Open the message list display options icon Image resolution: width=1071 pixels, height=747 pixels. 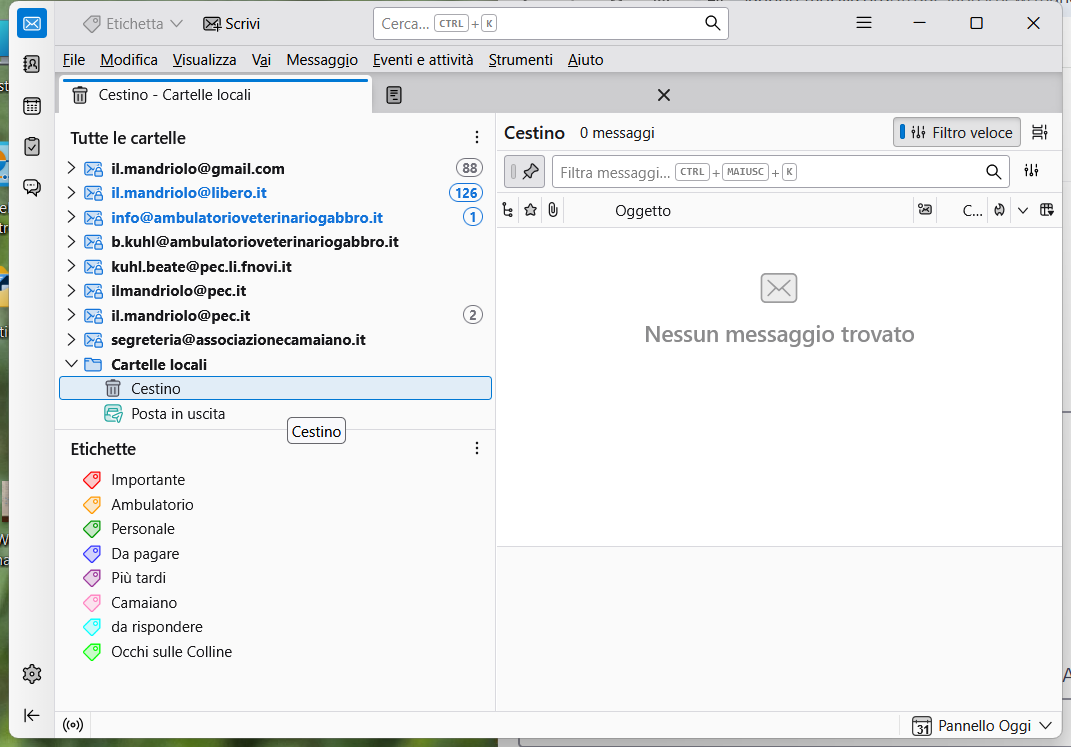[1040, 132]
